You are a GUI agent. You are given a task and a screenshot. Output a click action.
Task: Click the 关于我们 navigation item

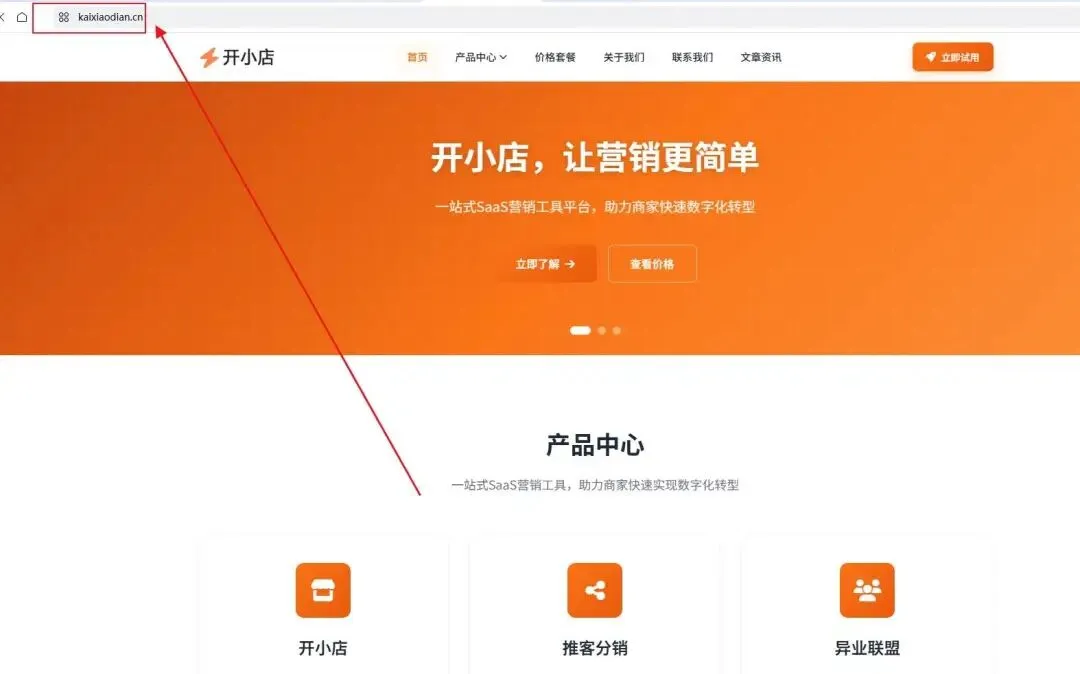pyautogui.click(x=624, y=57)
